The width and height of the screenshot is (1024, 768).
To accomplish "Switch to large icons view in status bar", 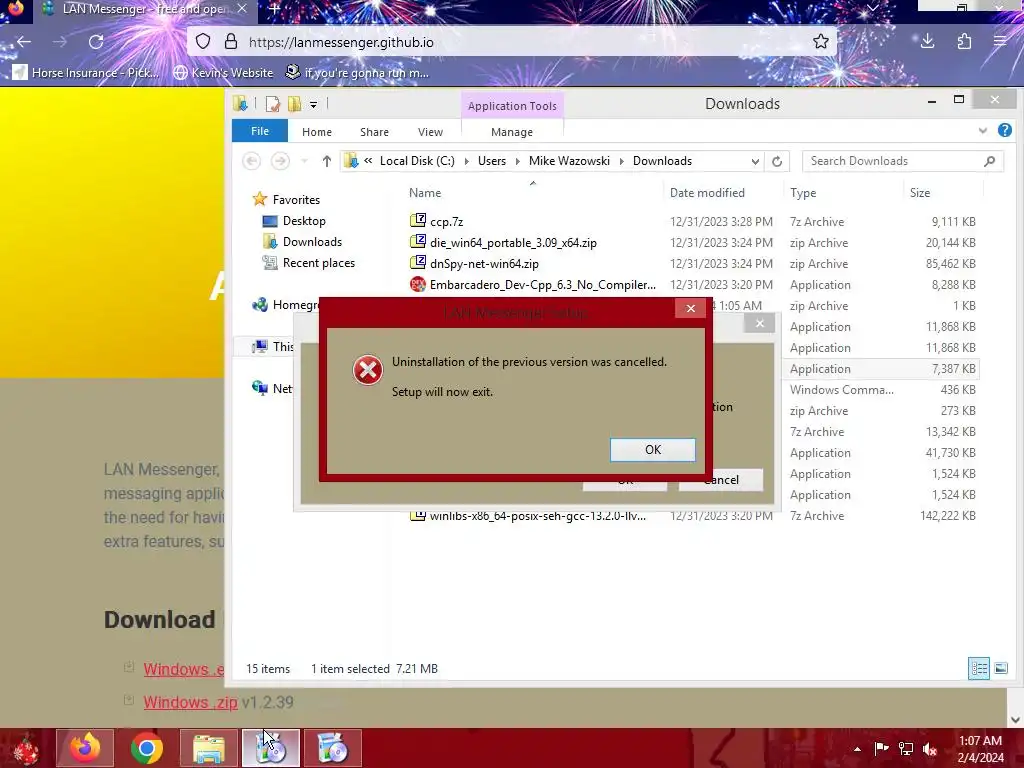I will (1000, 668).
